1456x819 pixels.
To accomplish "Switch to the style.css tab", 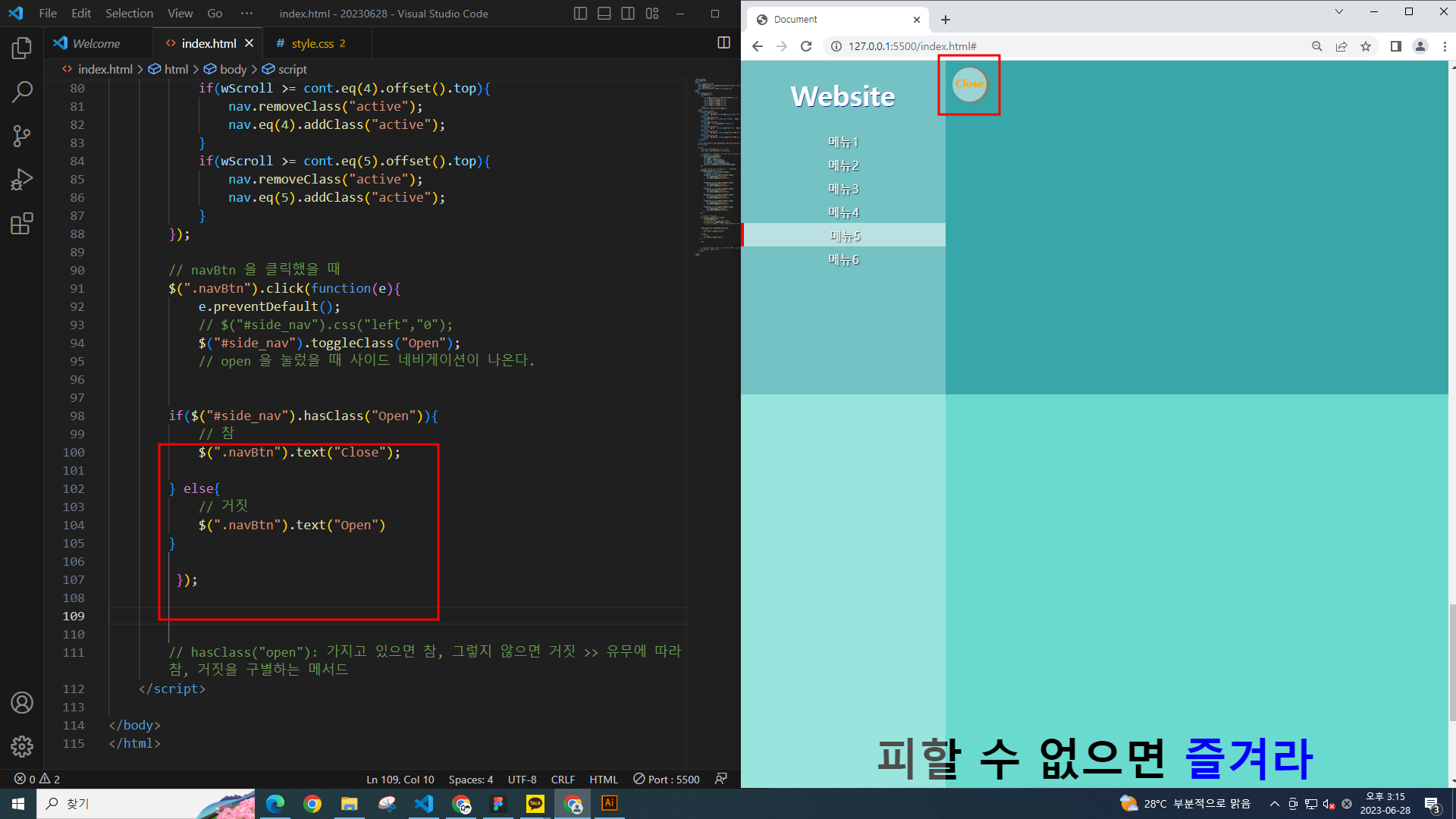I will 312,43.
